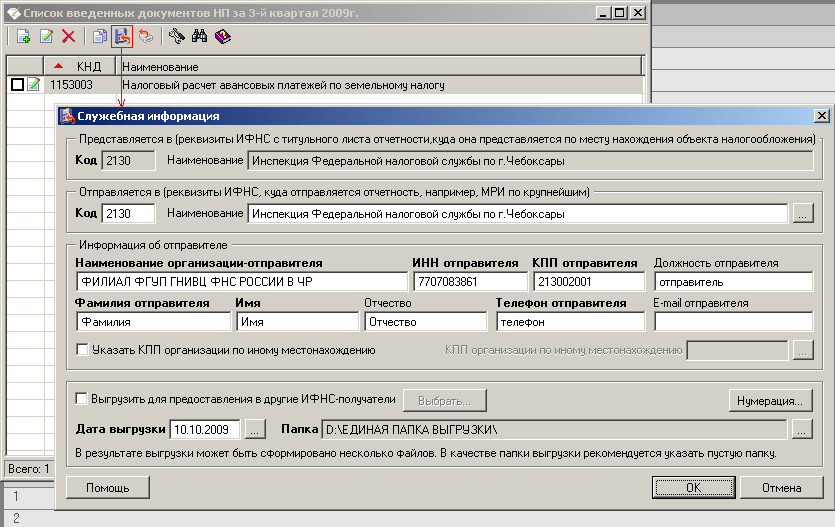Click the Представляется в Код field
Image resolution: width=835 pixels, height=527 pixels.
tap(128, 160)
